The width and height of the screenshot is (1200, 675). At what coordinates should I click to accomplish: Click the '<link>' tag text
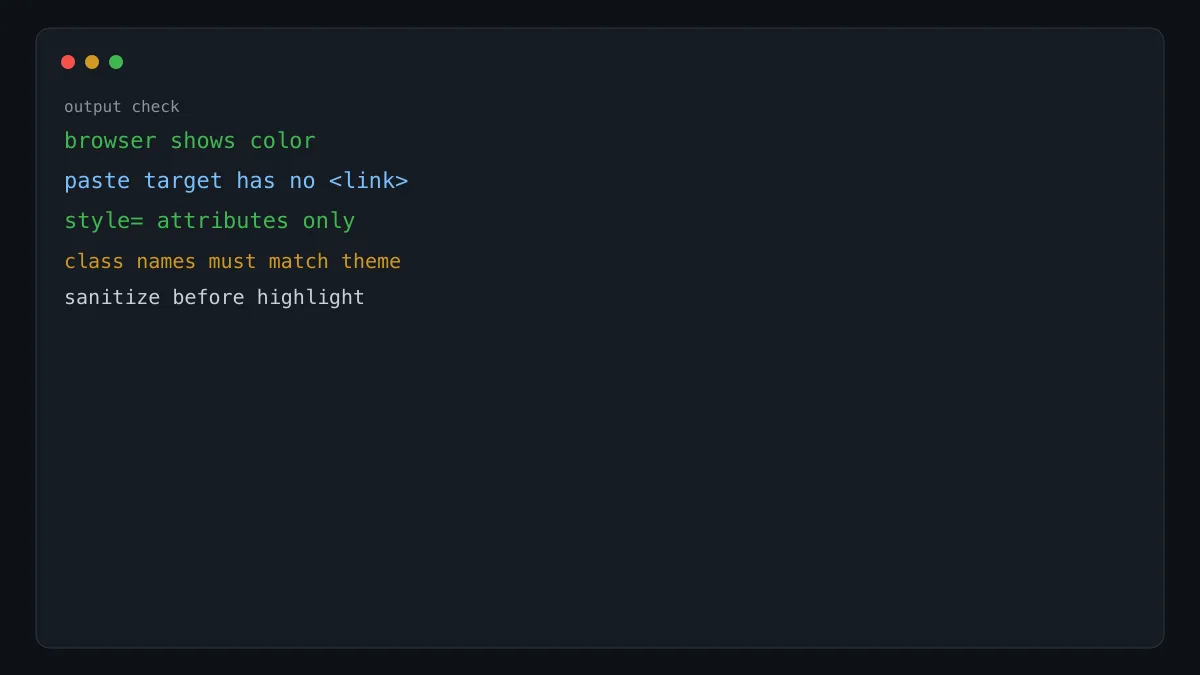[369, 181]
